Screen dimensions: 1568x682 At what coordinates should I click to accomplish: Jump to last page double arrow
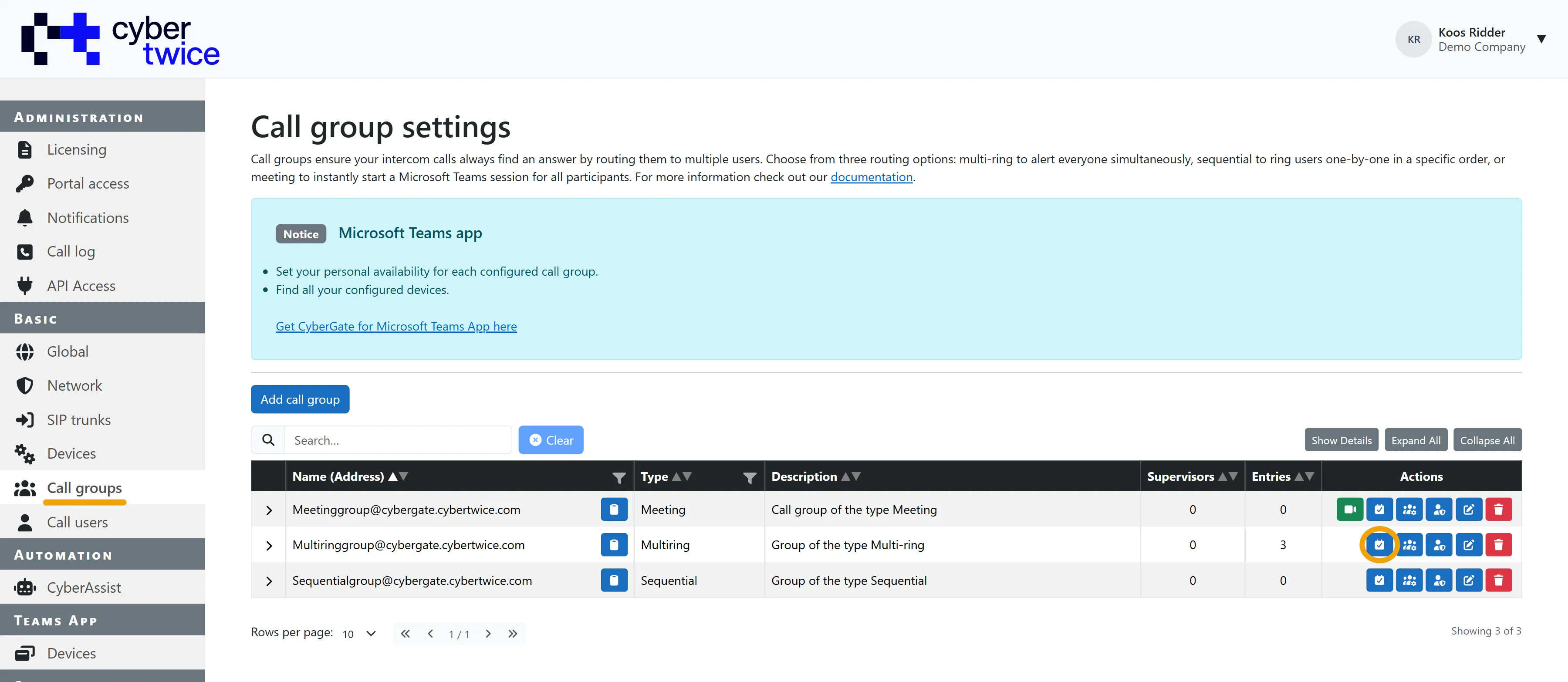pyautogui.click(x=513, y=633)
